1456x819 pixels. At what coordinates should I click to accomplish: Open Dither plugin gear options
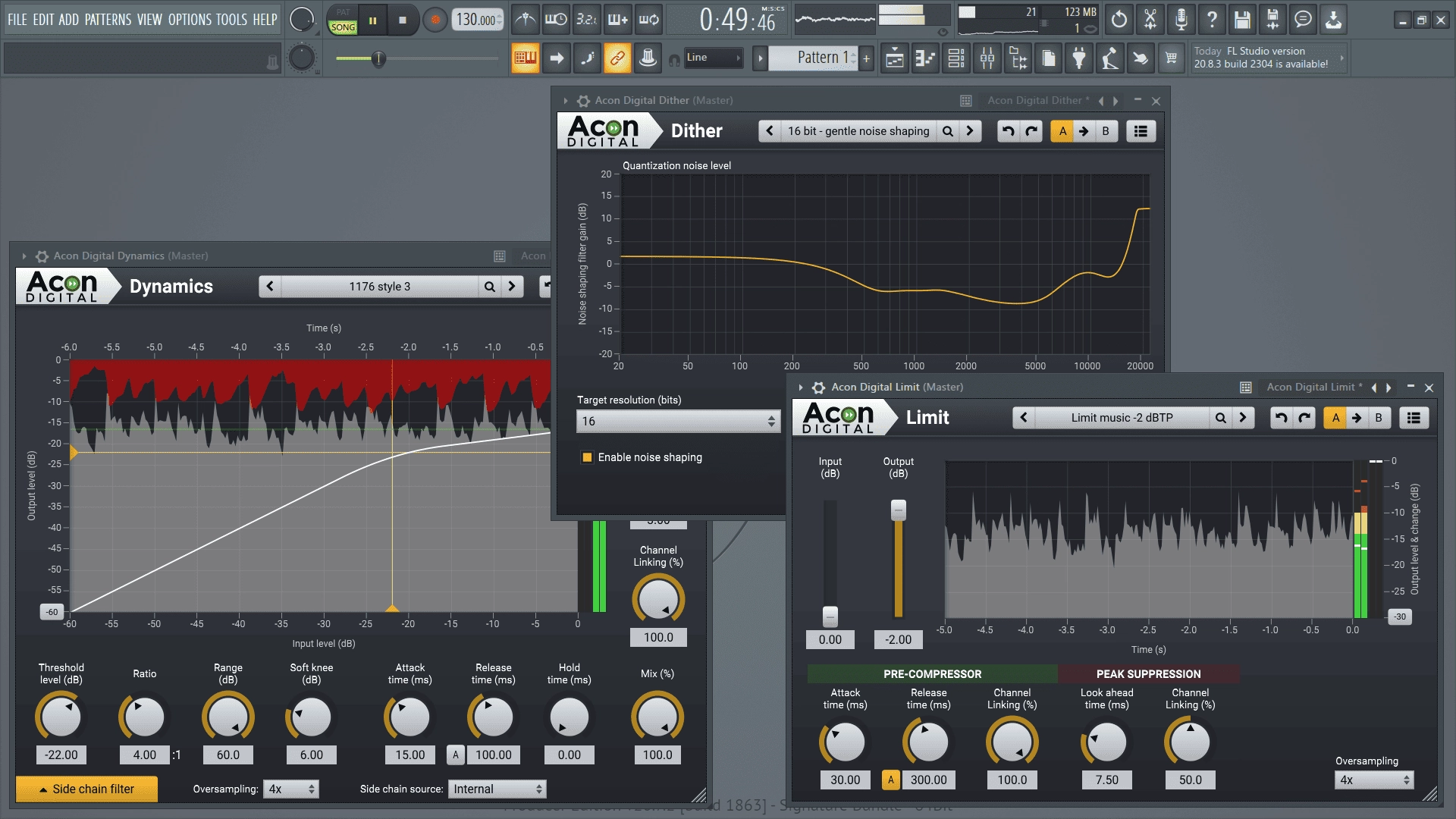click(583, 100)
